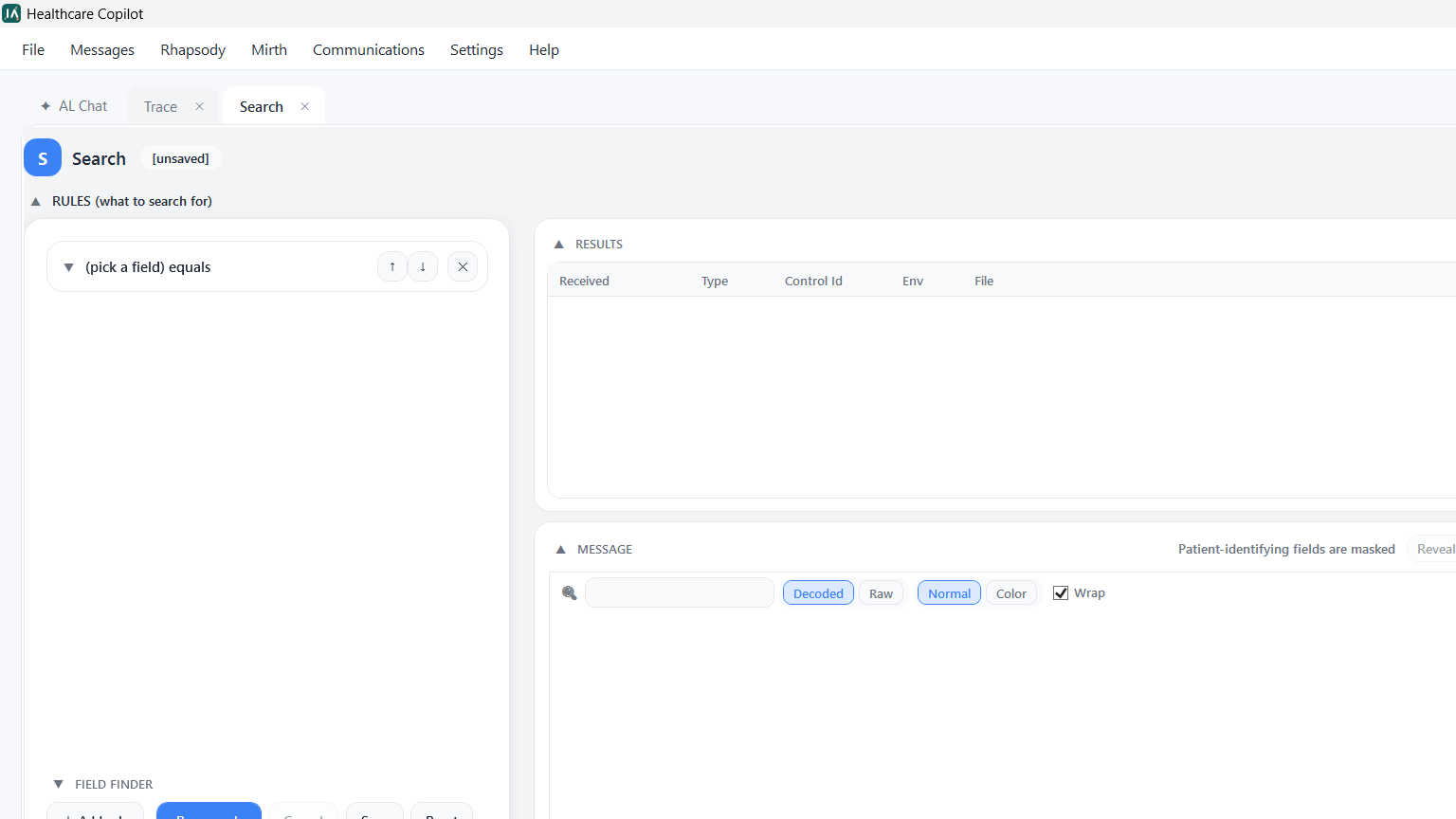Move the rule down with the down arrow
The image size is (1456, 819).
click(423, 266)
